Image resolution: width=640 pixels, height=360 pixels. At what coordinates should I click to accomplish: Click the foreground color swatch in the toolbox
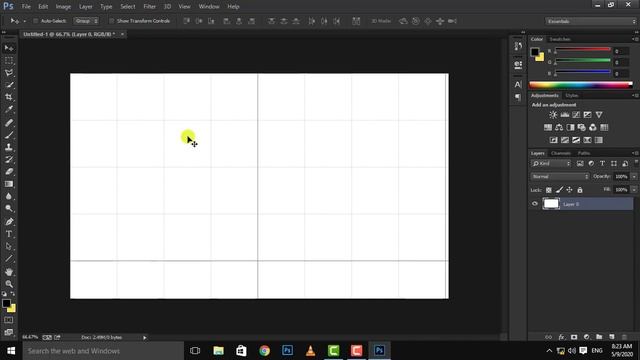click(6, 303)
